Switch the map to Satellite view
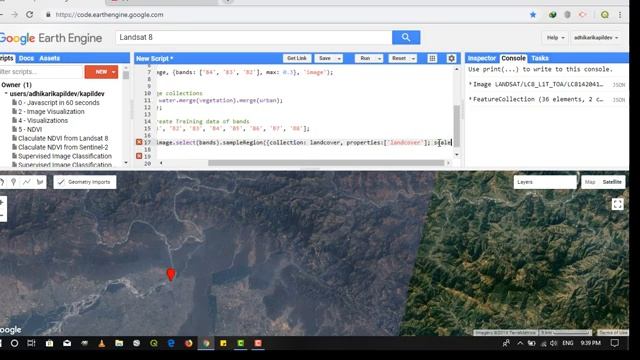Viewport: 640px width, 360px height. 612,182
